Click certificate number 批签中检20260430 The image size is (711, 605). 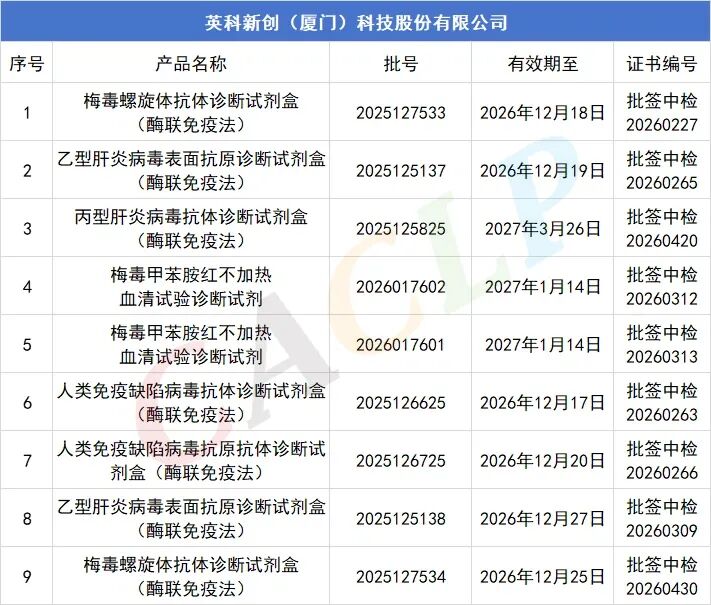[662, 577]
